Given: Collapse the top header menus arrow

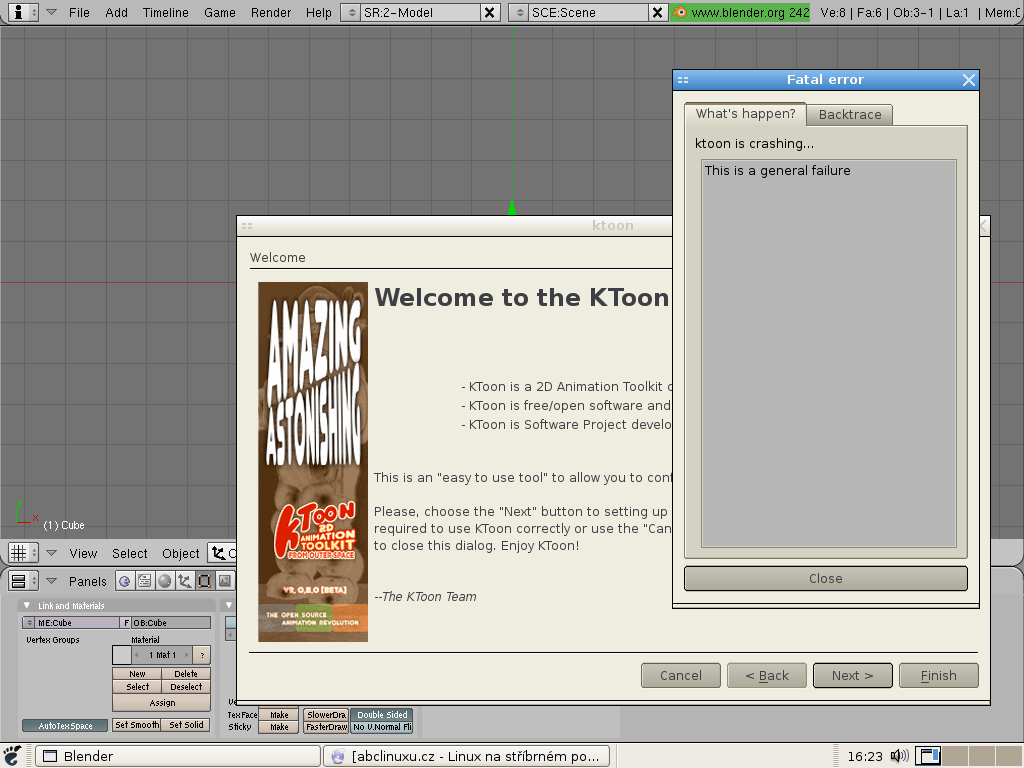Looking at the screenshot, I should (52, 12).
